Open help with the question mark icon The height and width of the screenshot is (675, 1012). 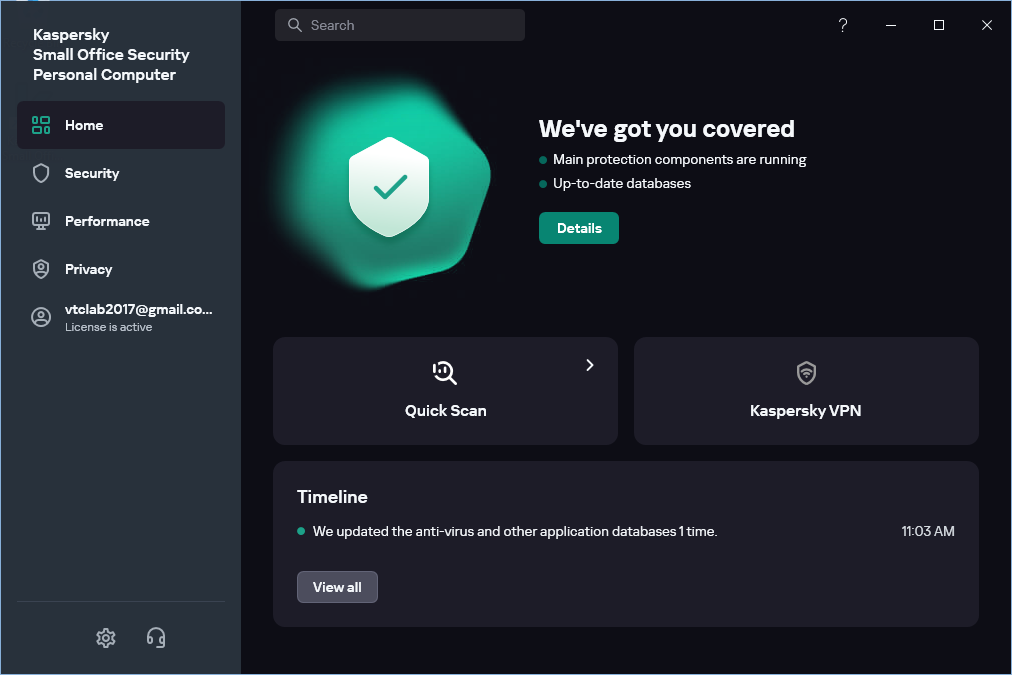point(843,25)
